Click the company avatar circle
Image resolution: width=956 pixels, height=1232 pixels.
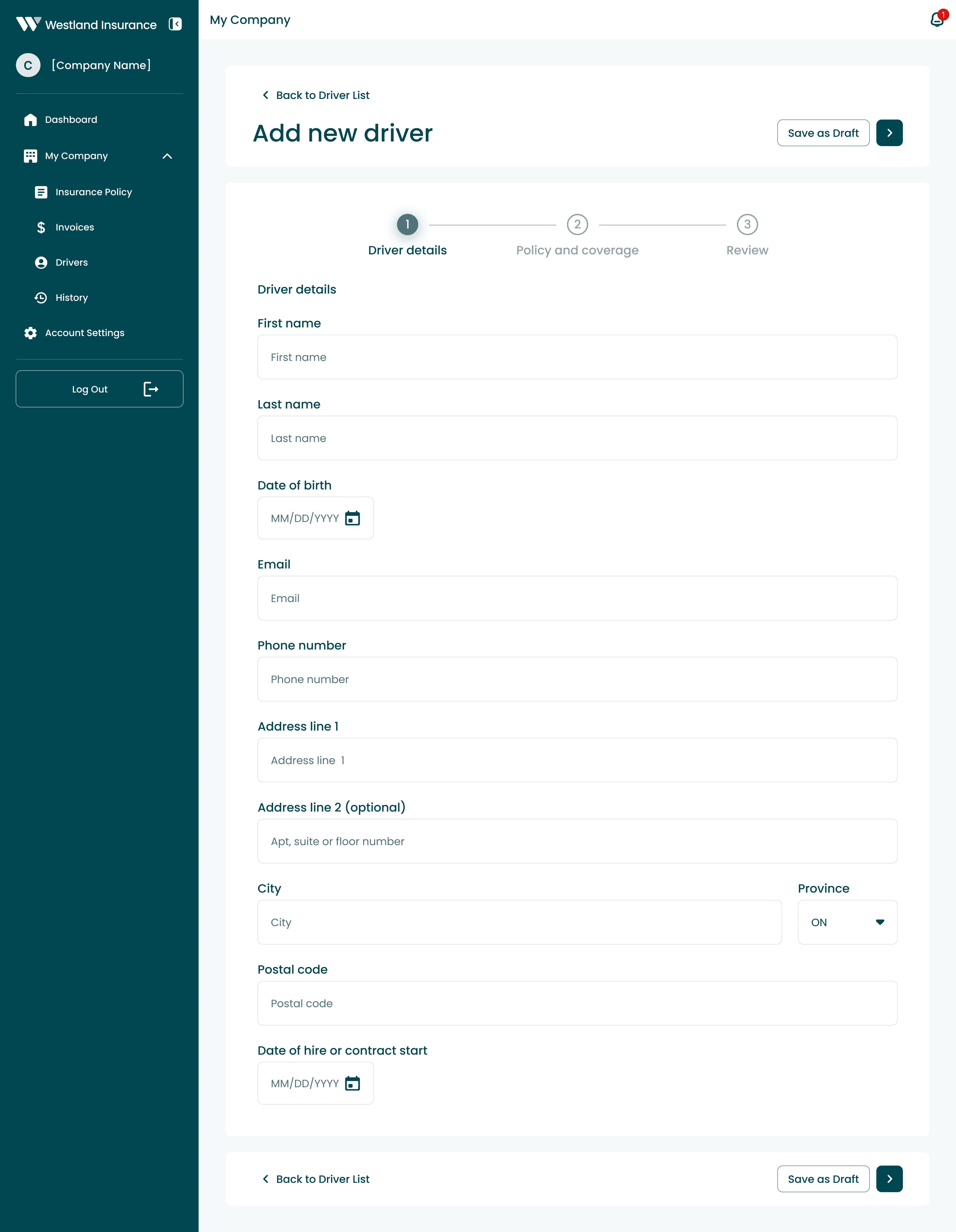pos(28,66)
